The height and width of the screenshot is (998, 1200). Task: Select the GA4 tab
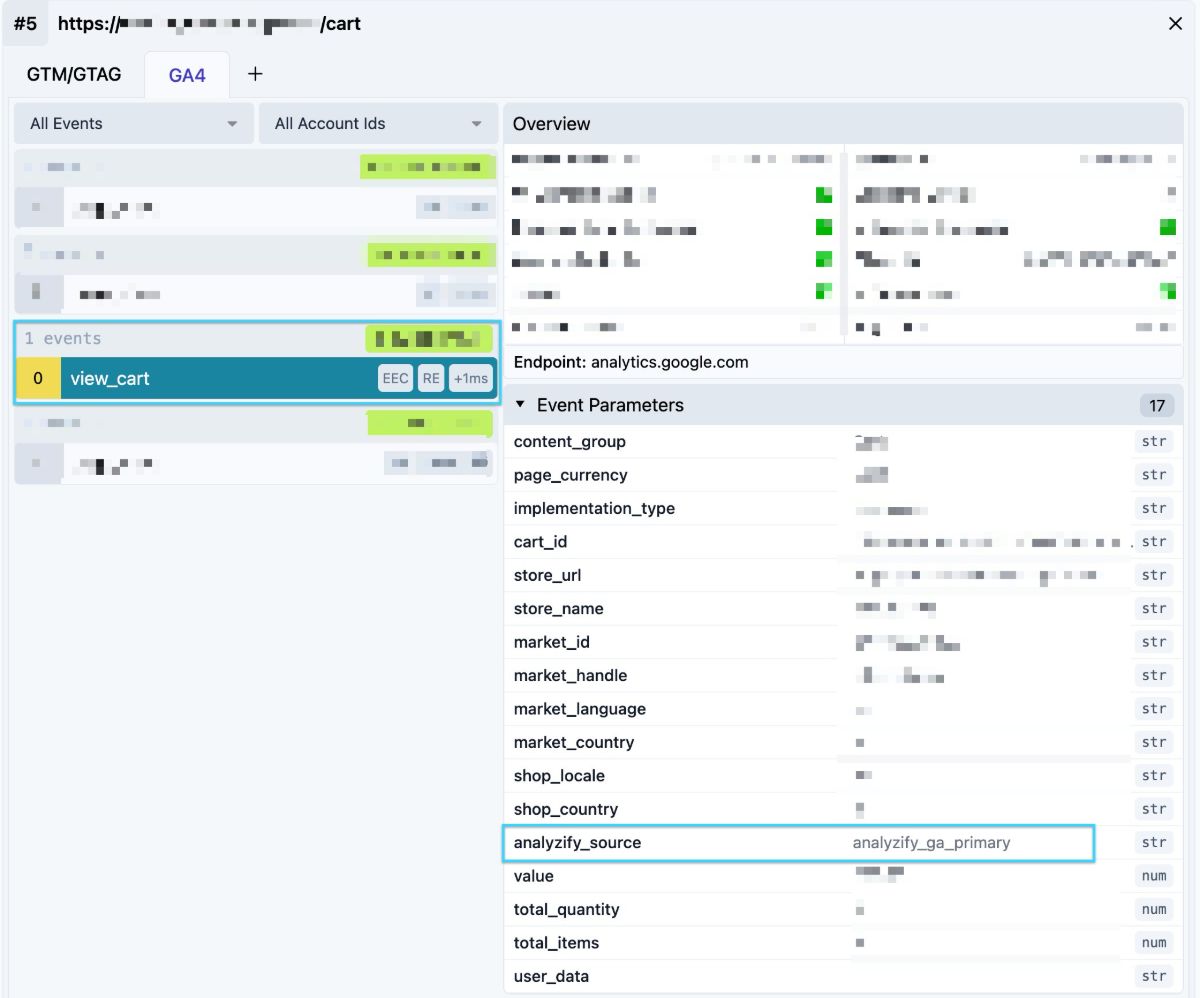(x=187, y=75)
